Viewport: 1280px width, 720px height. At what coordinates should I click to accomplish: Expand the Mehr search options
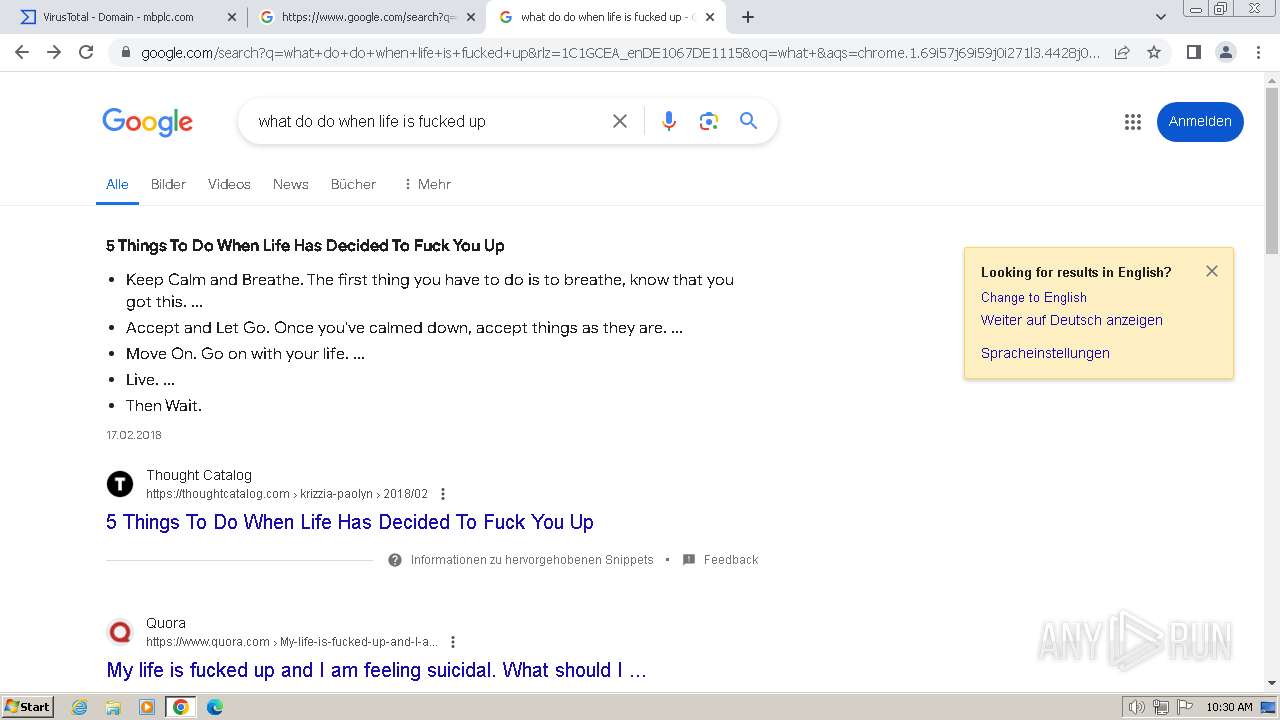(427, 184)
